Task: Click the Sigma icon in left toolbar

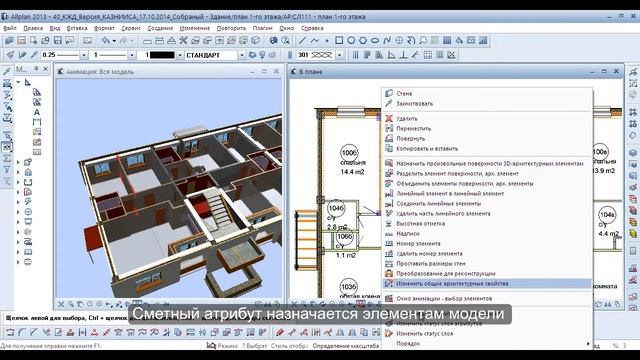Action: point(7,158)
